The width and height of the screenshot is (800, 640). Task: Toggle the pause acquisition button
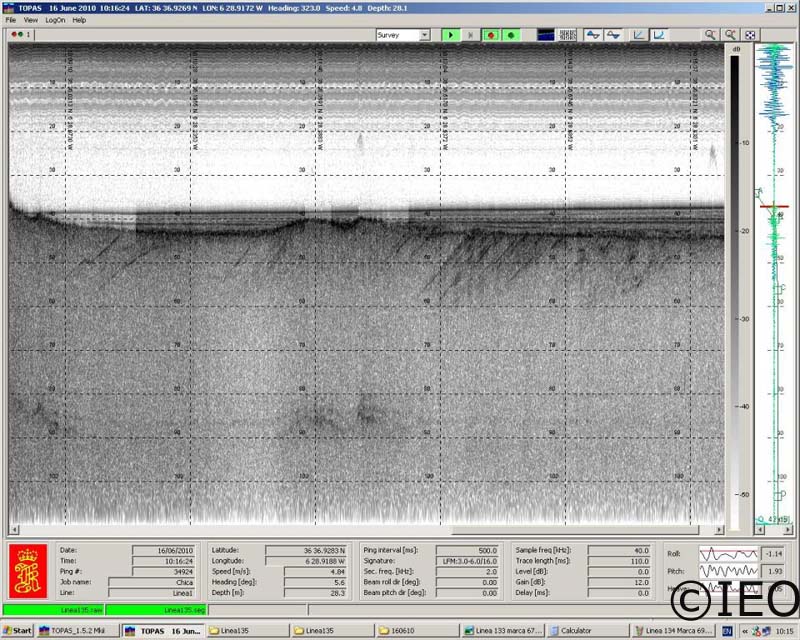point(471,34)
